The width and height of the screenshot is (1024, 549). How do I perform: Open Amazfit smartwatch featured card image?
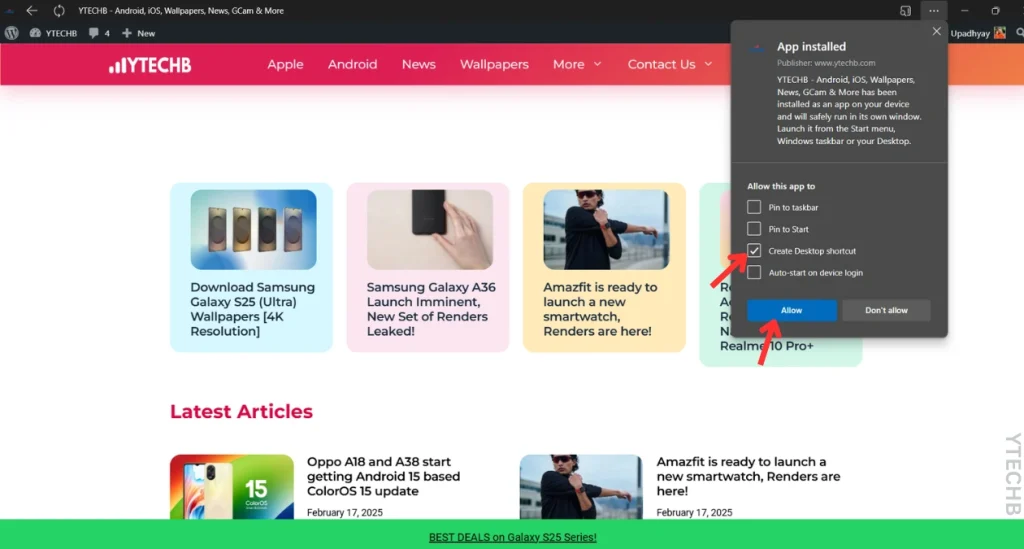coord(606,229)
